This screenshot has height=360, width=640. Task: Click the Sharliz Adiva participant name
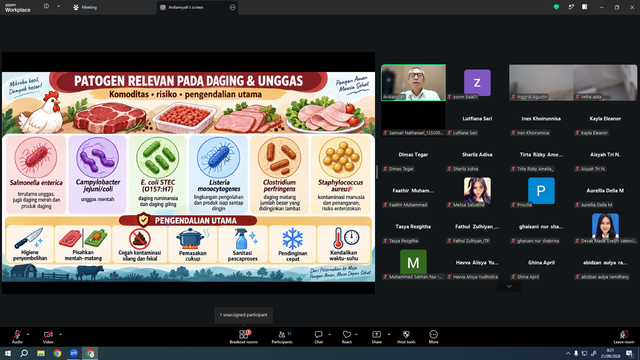(x=477, y=155)
